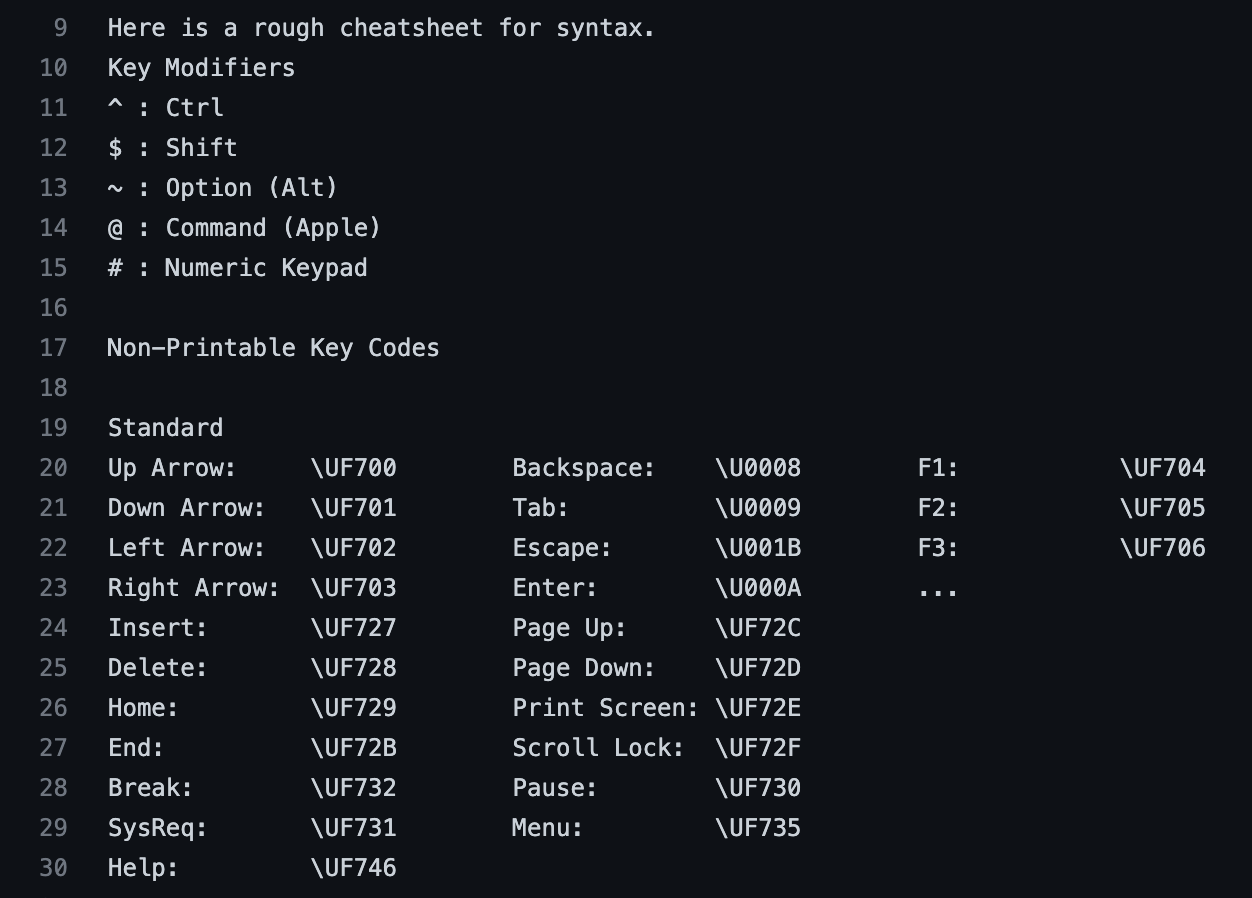1252x898 pixels.
Task: Click line number 25 in gutter
Action: (x=53, y=668)
